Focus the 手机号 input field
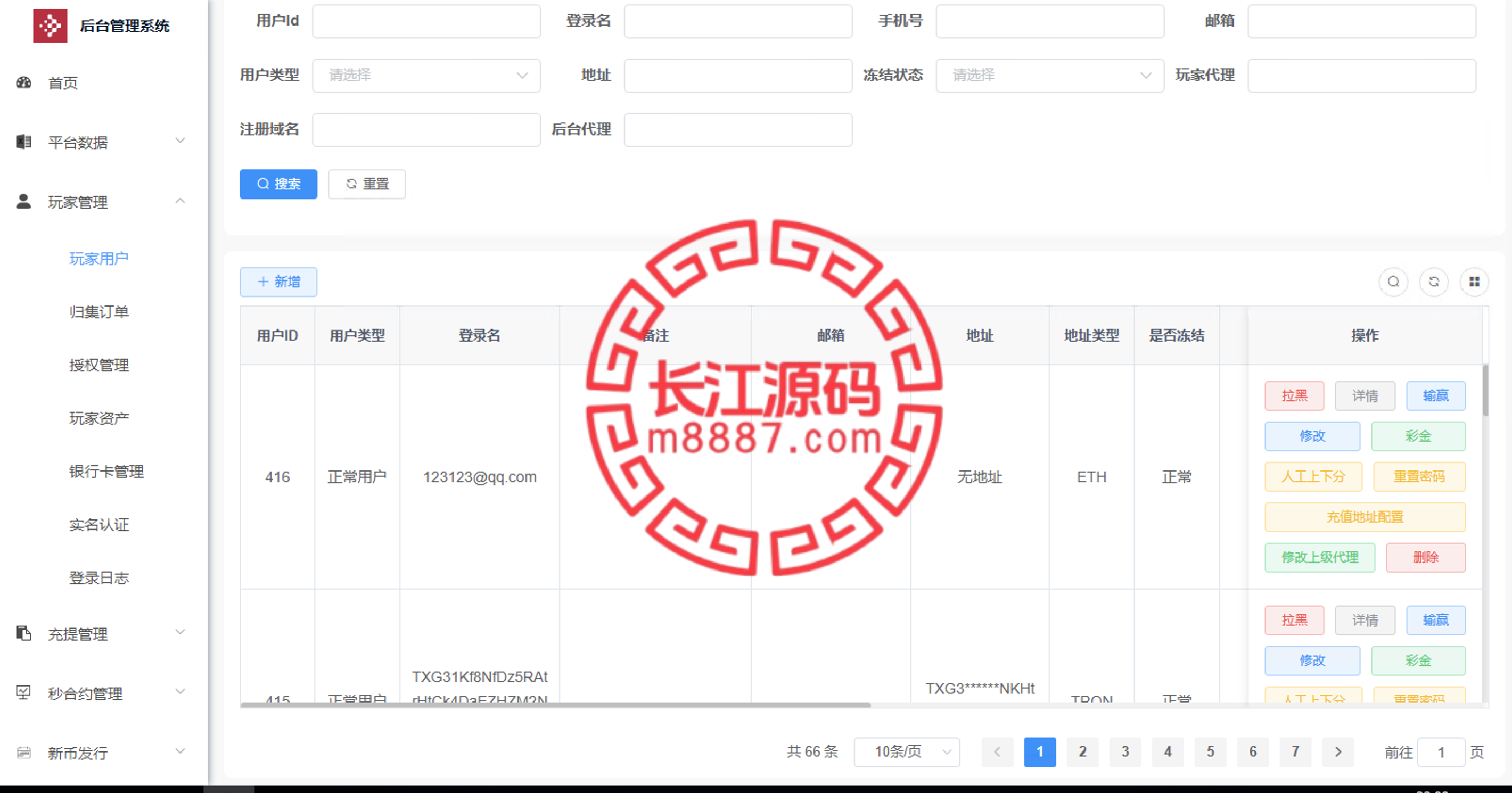 1050,21
